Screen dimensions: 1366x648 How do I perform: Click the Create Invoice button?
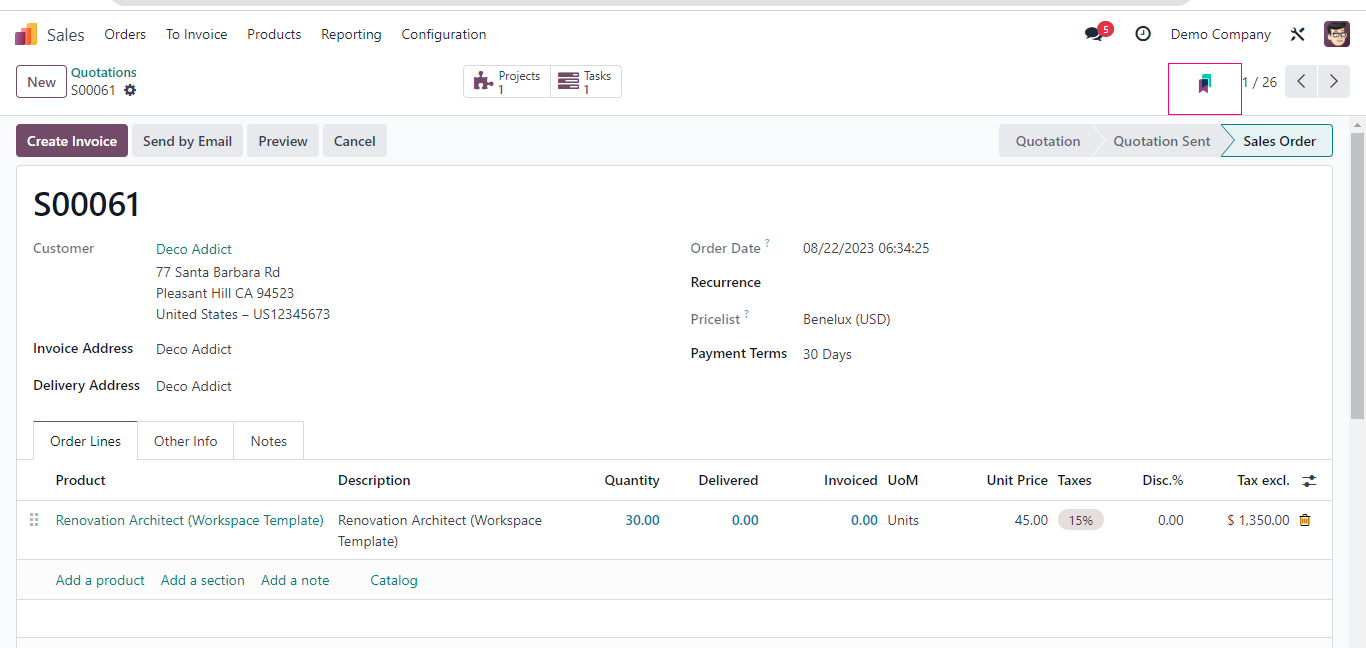pyautogui.click(x=72, y=141)
